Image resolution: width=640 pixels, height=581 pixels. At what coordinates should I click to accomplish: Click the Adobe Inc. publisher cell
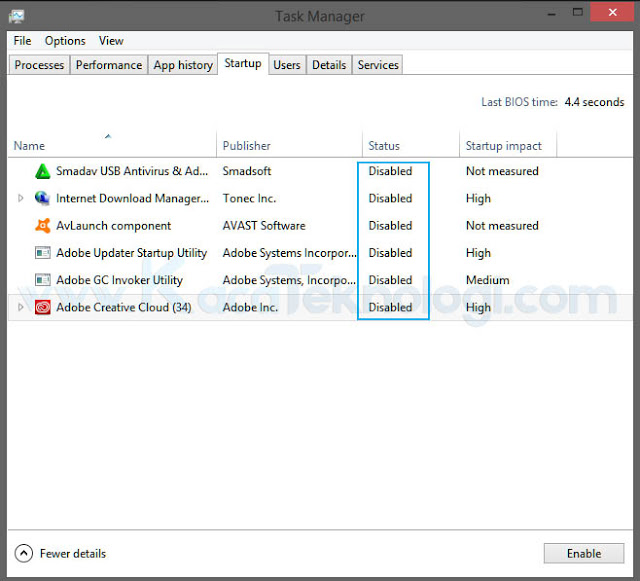coord(250,307)
